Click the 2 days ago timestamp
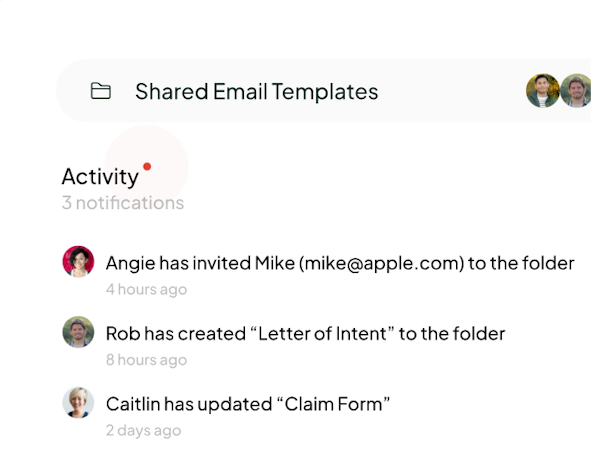Viewport: 615px width, 450px height. pyautogui.click(x=143, y=430)
